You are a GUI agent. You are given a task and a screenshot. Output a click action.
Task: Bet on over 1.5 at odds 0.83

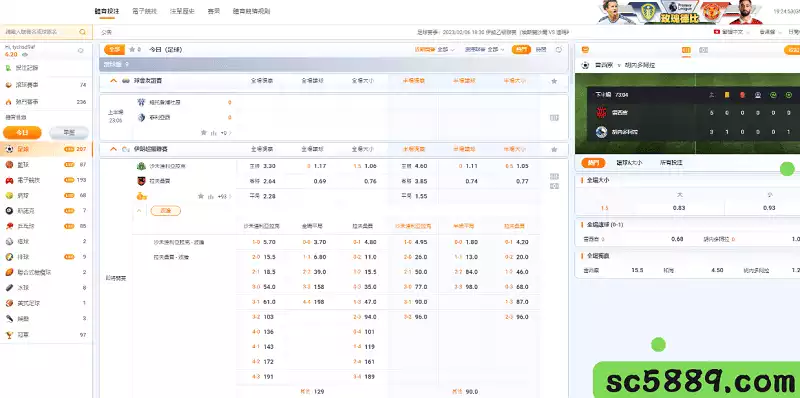click(678, 208)
